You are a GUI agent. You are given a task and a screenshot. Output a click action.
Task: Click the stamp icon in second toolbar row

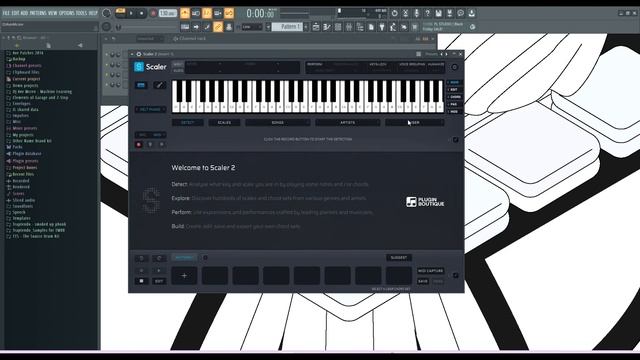tap(229, 27)
